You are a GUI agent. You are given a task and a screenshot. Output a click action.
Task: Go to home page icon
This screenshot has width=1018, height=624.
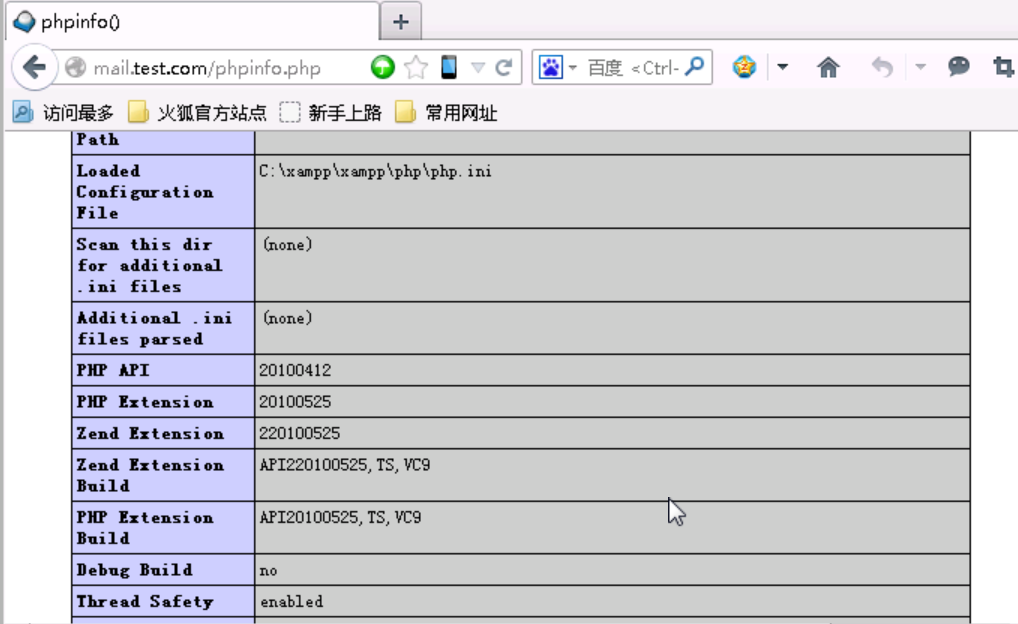[x=828, y=67]
